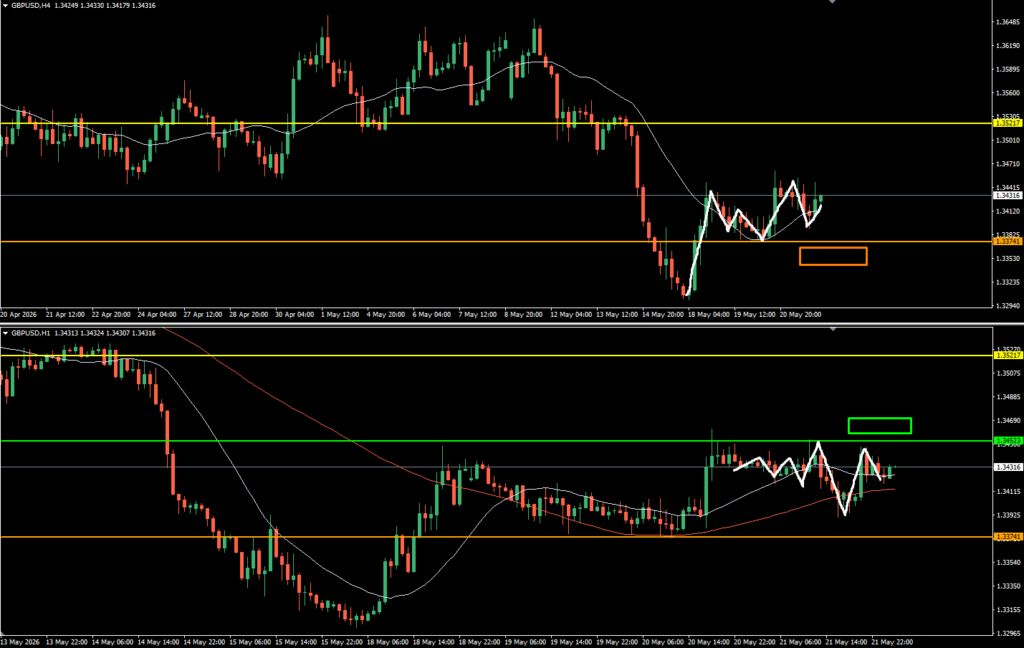
Task: Click the 20 May 22:00 time label
Action: [754, 642]
